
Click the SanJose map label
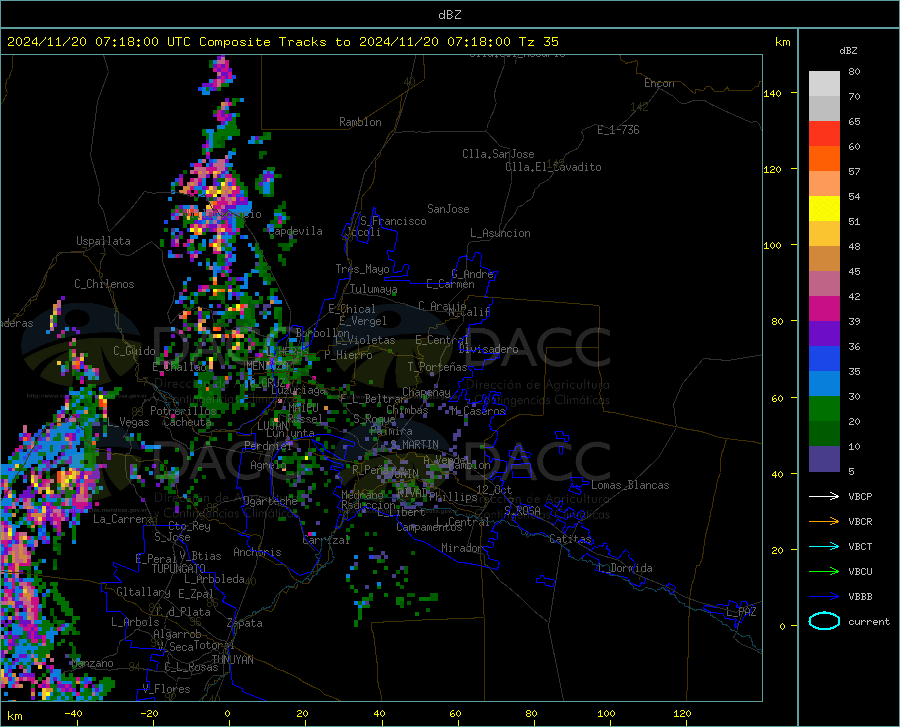click(448, 209)
